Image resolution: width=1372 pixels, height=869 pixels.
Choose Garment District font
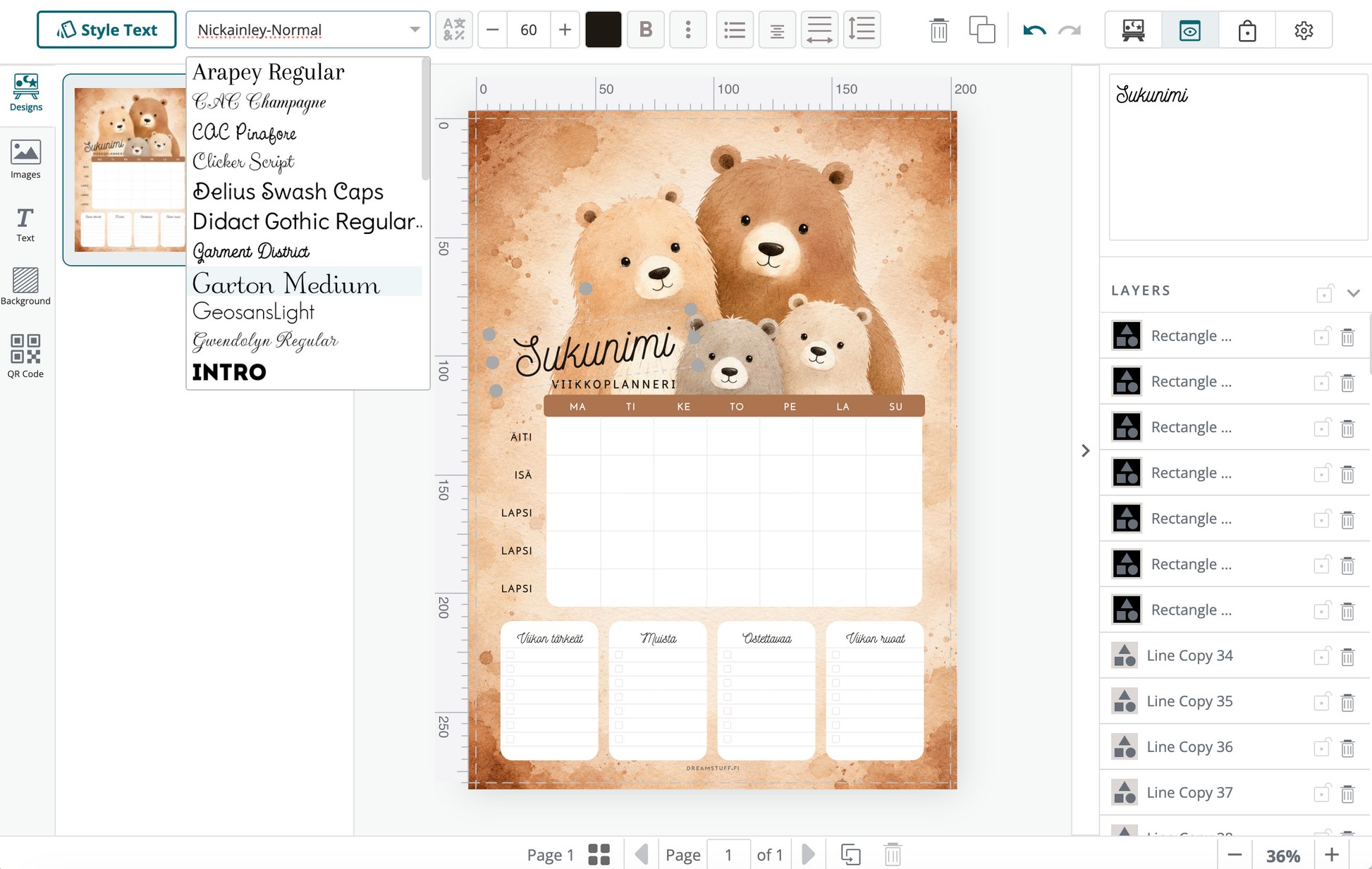[x=251, y=252]
